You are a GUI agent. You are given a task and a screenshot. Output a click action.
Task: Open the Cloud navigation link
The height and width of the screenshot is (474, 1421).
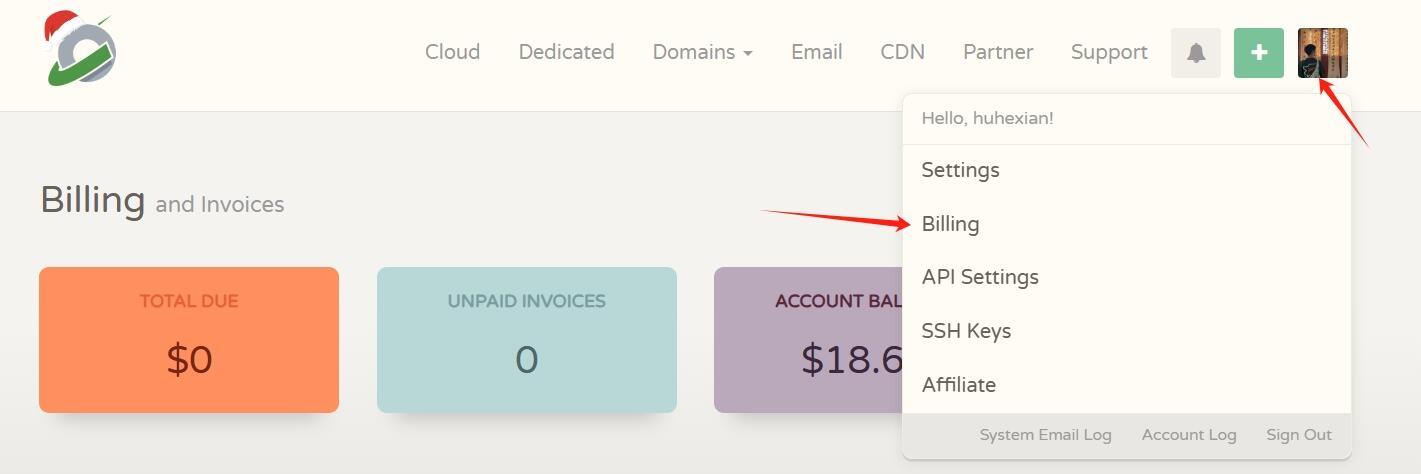tap(452, 52)
